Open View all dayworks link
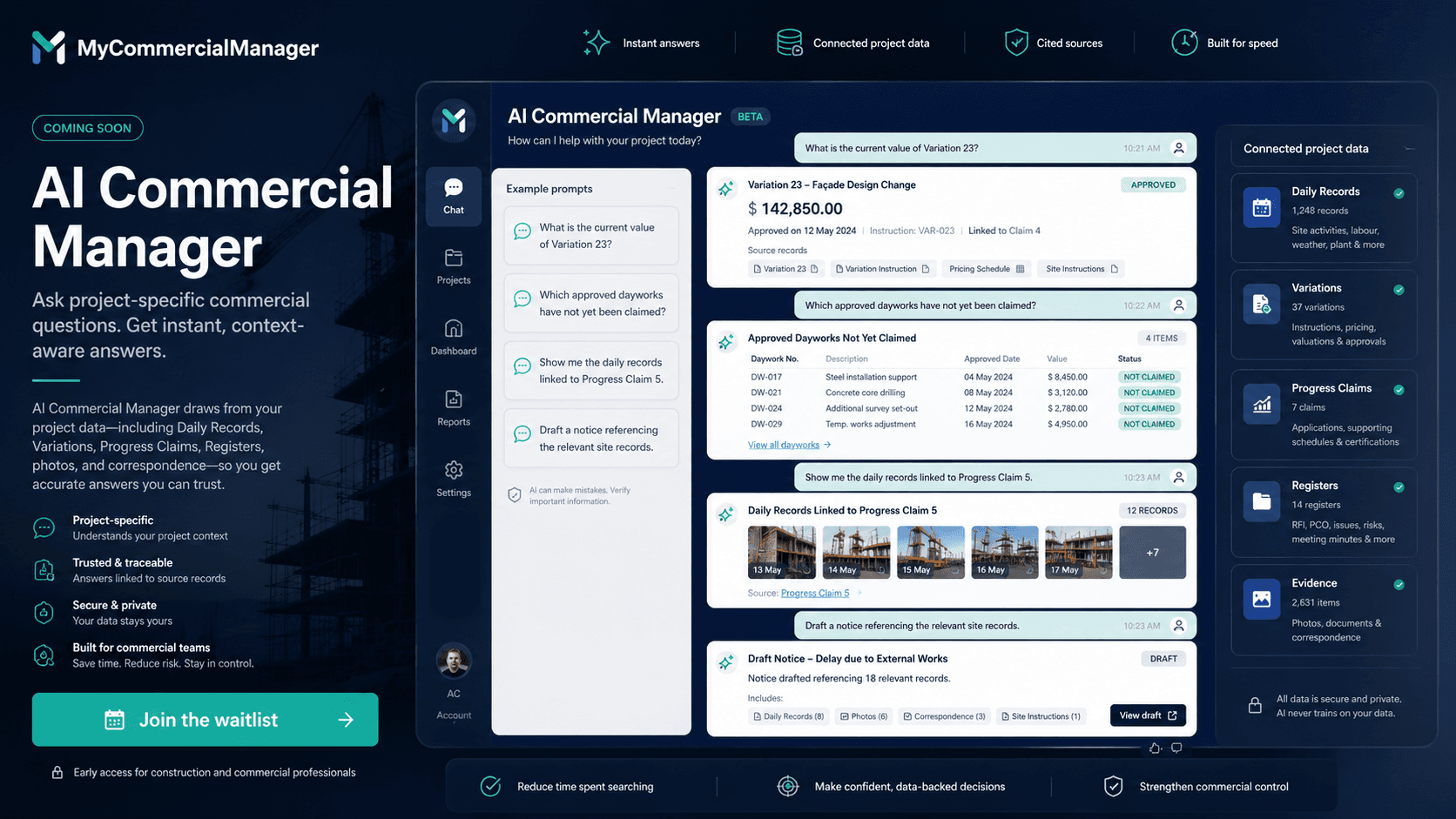Image resolution: width=1456 pixels, height=819 pixels. (x=789, y=445)
